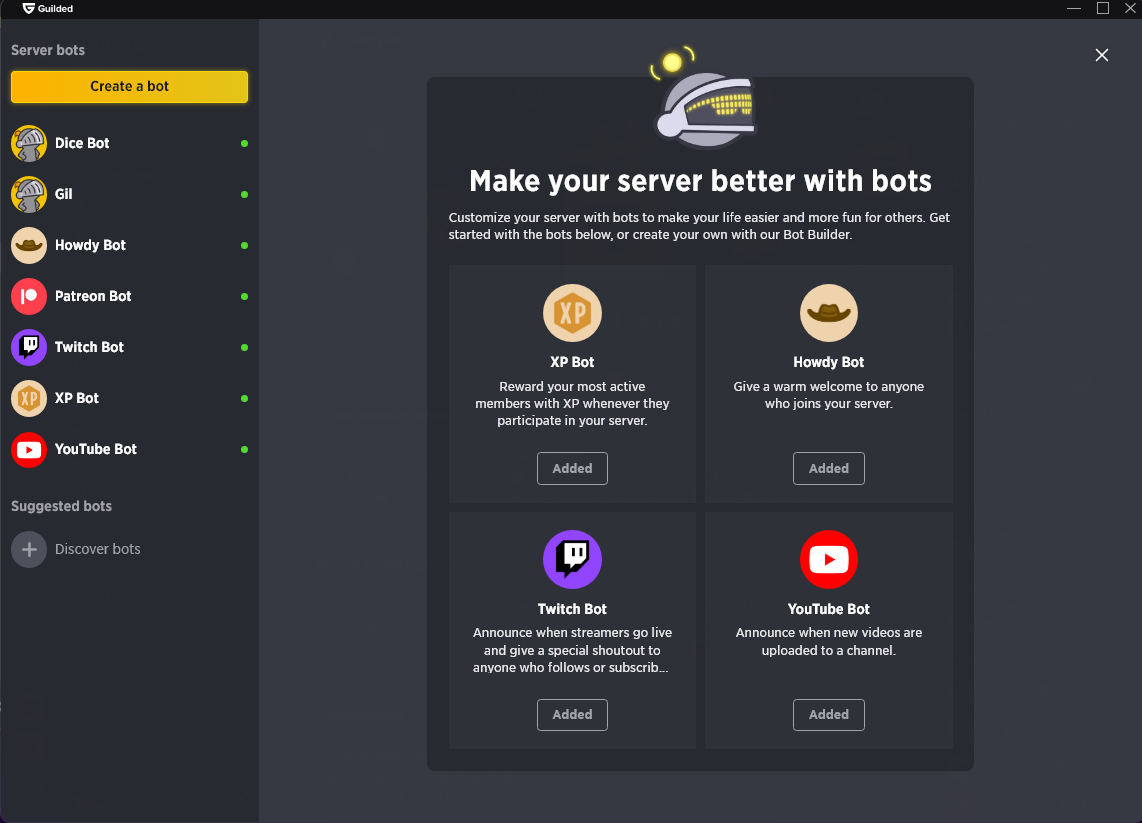Image resolution: width=1142 pixels, height=823 pixels.
Task: Click sidebar XP Bot green status dot
Action: point(245,398)
